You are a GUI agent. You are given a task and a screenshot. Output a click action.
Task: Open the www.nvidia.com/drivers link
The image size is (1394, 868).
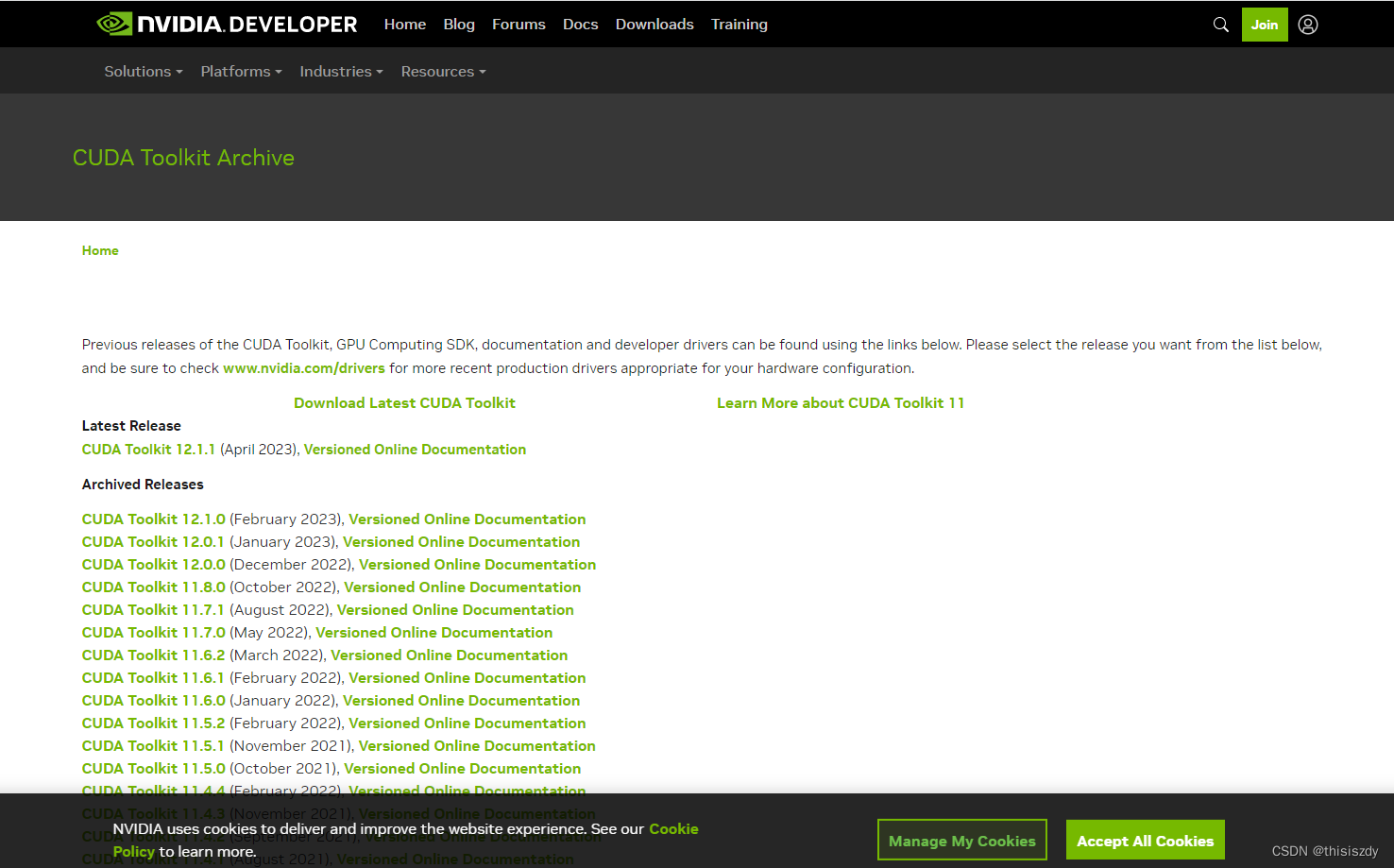coord(304,368)
